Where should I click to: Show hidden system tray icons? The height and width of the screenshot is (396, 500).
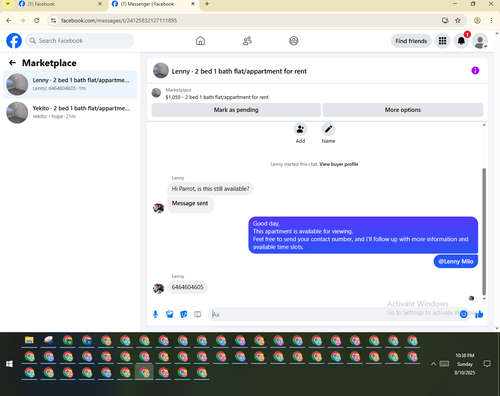coord(433,364)
